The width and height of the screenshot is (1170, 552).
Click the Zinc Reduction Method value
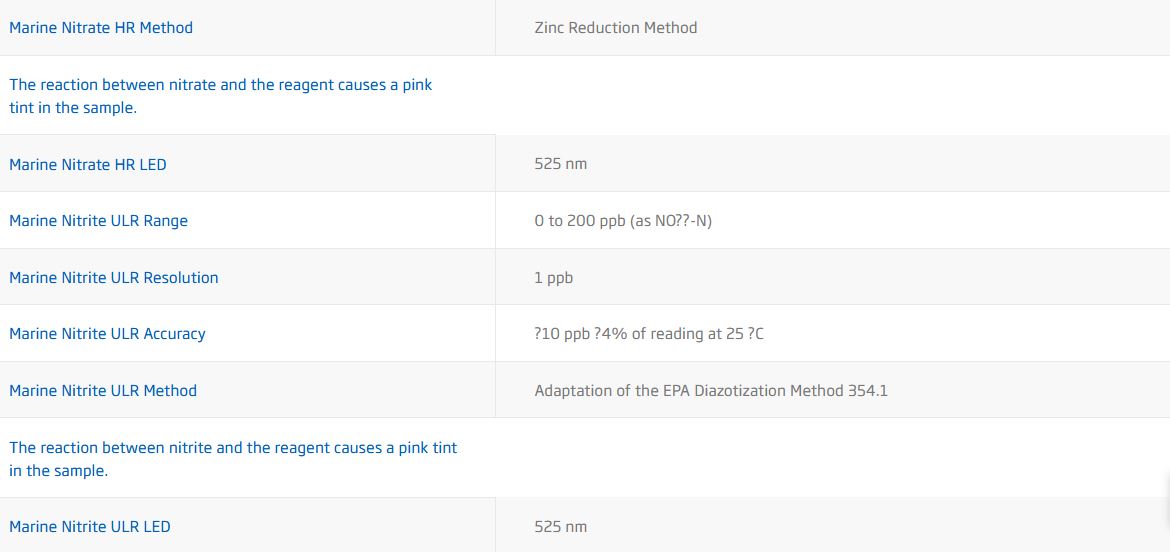point(616,28)
